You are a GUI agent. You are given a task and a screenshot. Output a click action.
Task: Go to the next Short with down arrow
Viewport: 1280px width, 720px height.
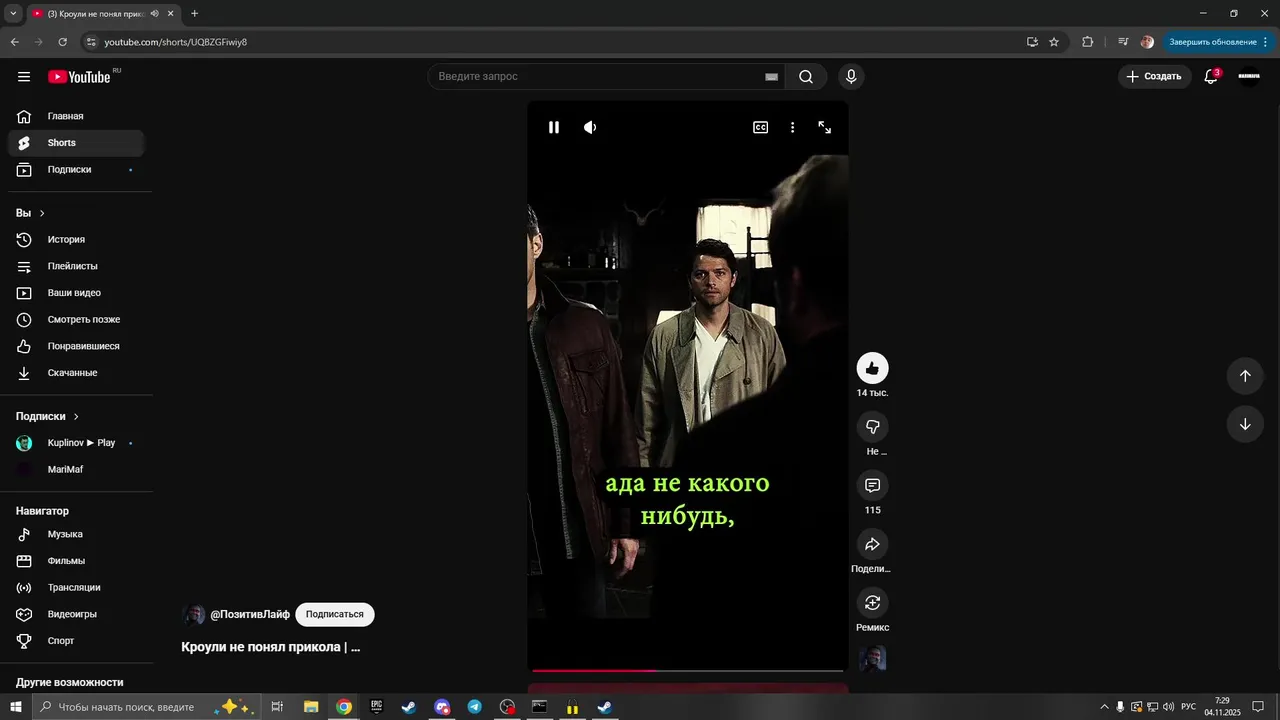tap(1245, 424)
